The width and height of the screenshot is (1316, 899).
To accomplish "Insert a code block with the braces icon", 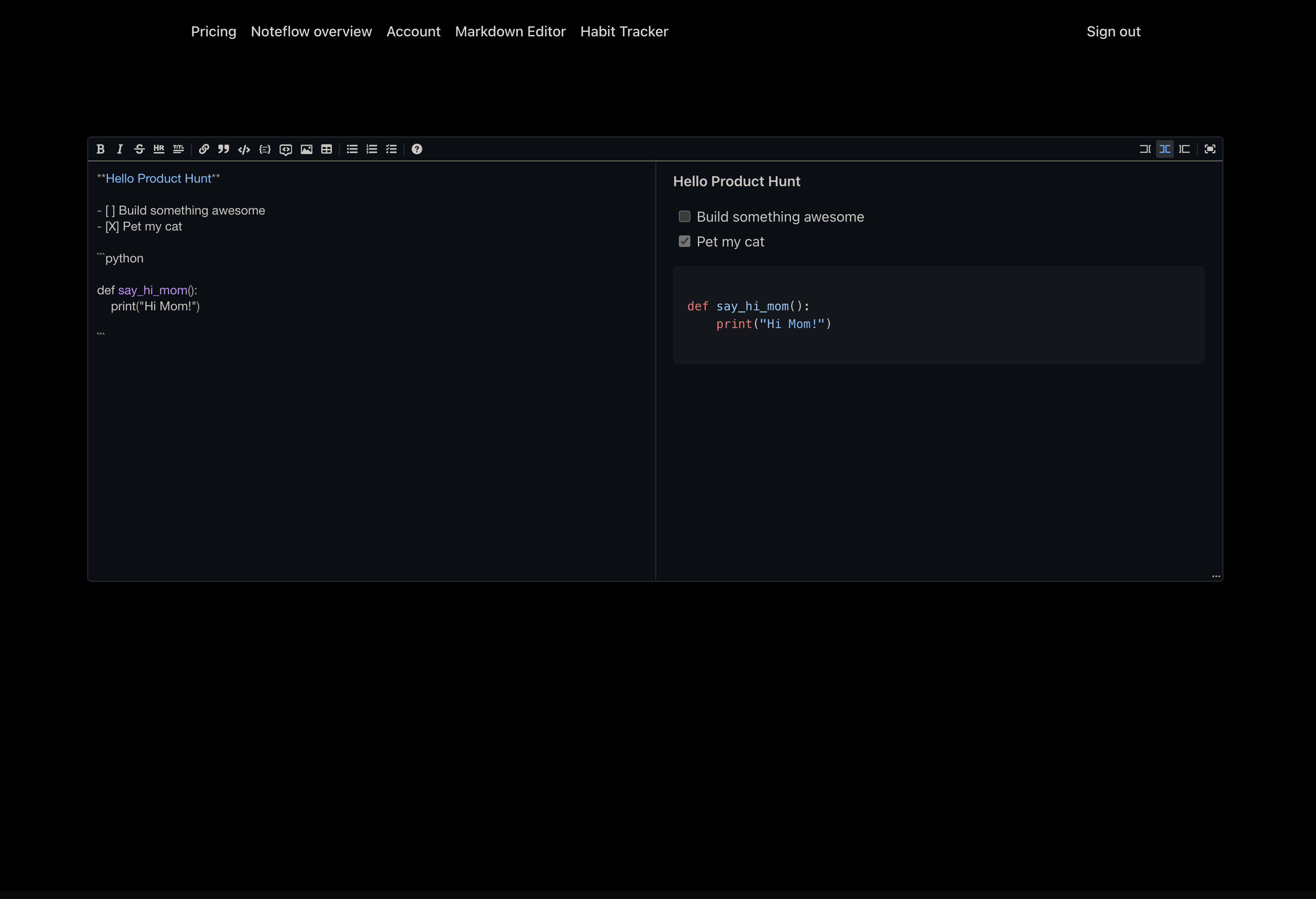I will pos(265,149).
